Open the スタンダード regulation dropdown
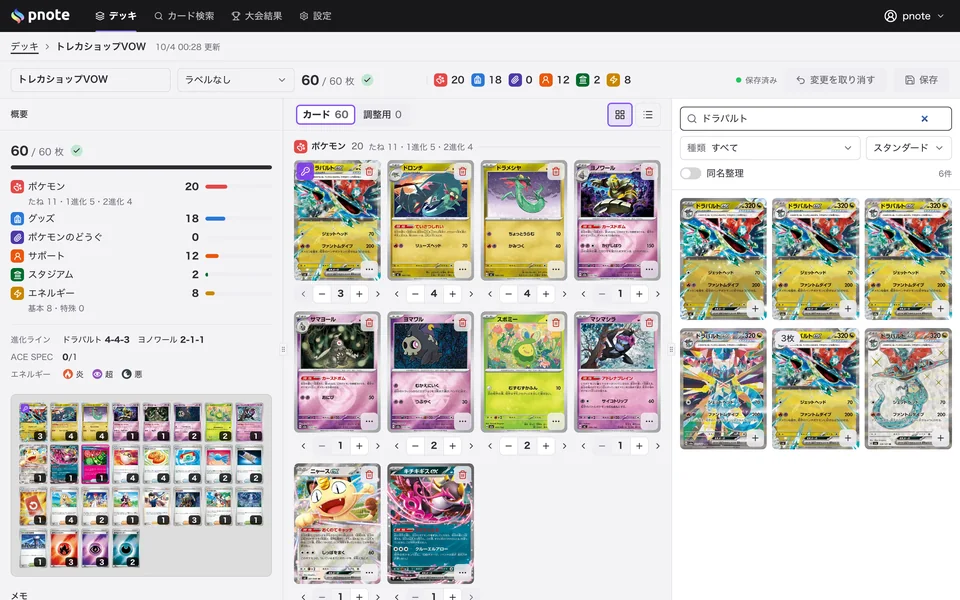 [909, 148]
